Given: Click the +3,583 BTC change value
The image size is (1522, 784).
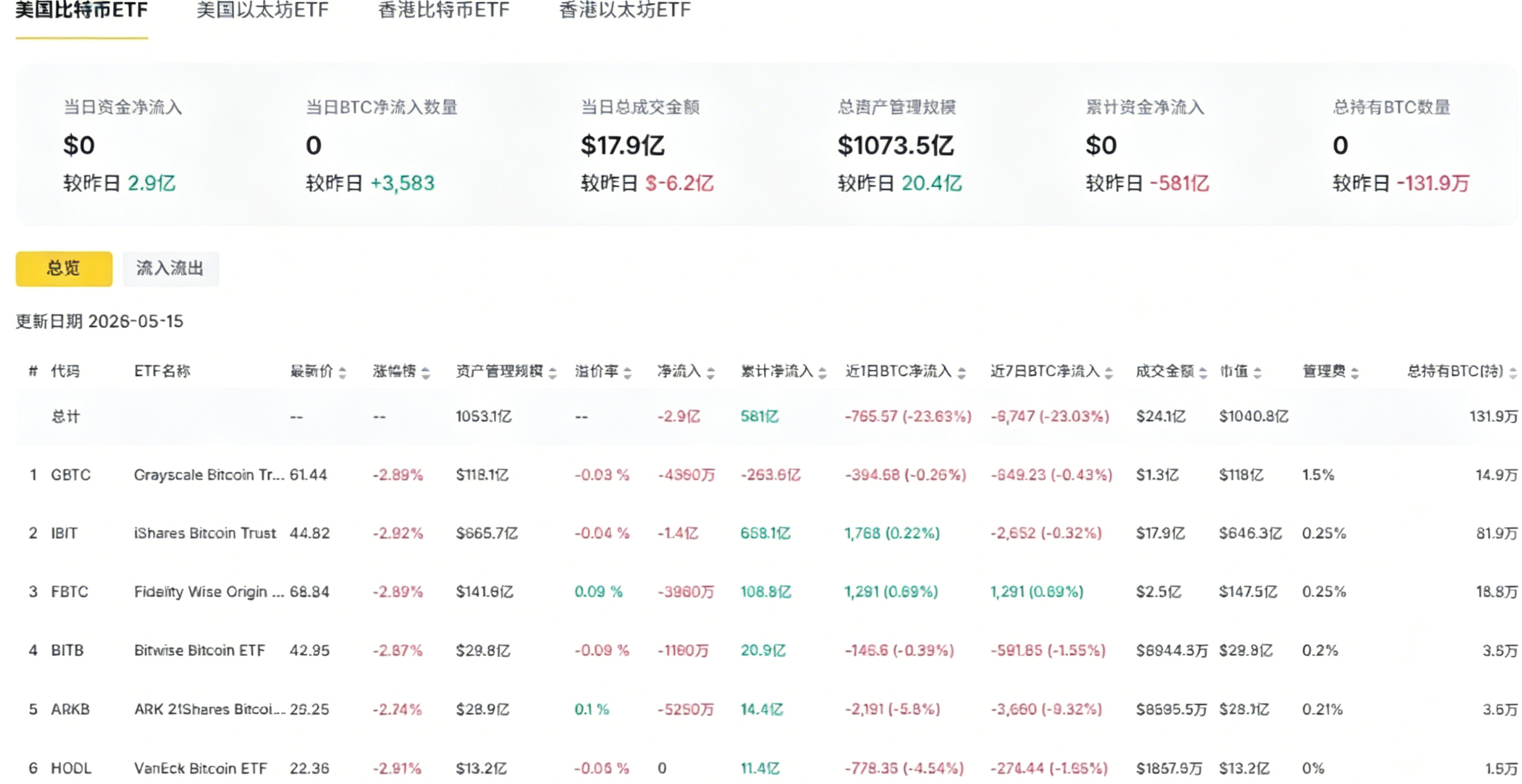Looking at the screenshot, I should coord(402,183).
